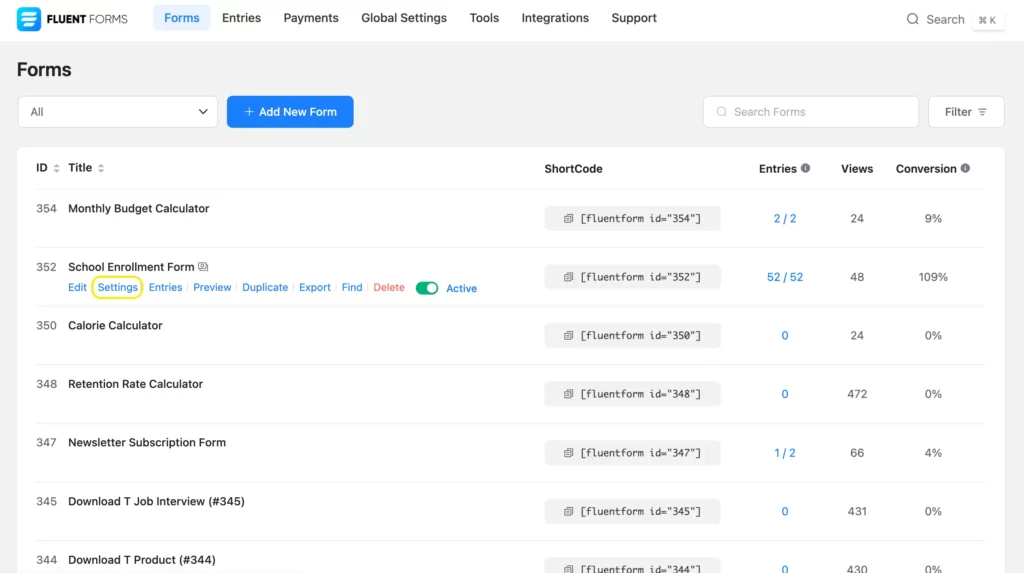Open School Enrollment Form title

point(131,267)
